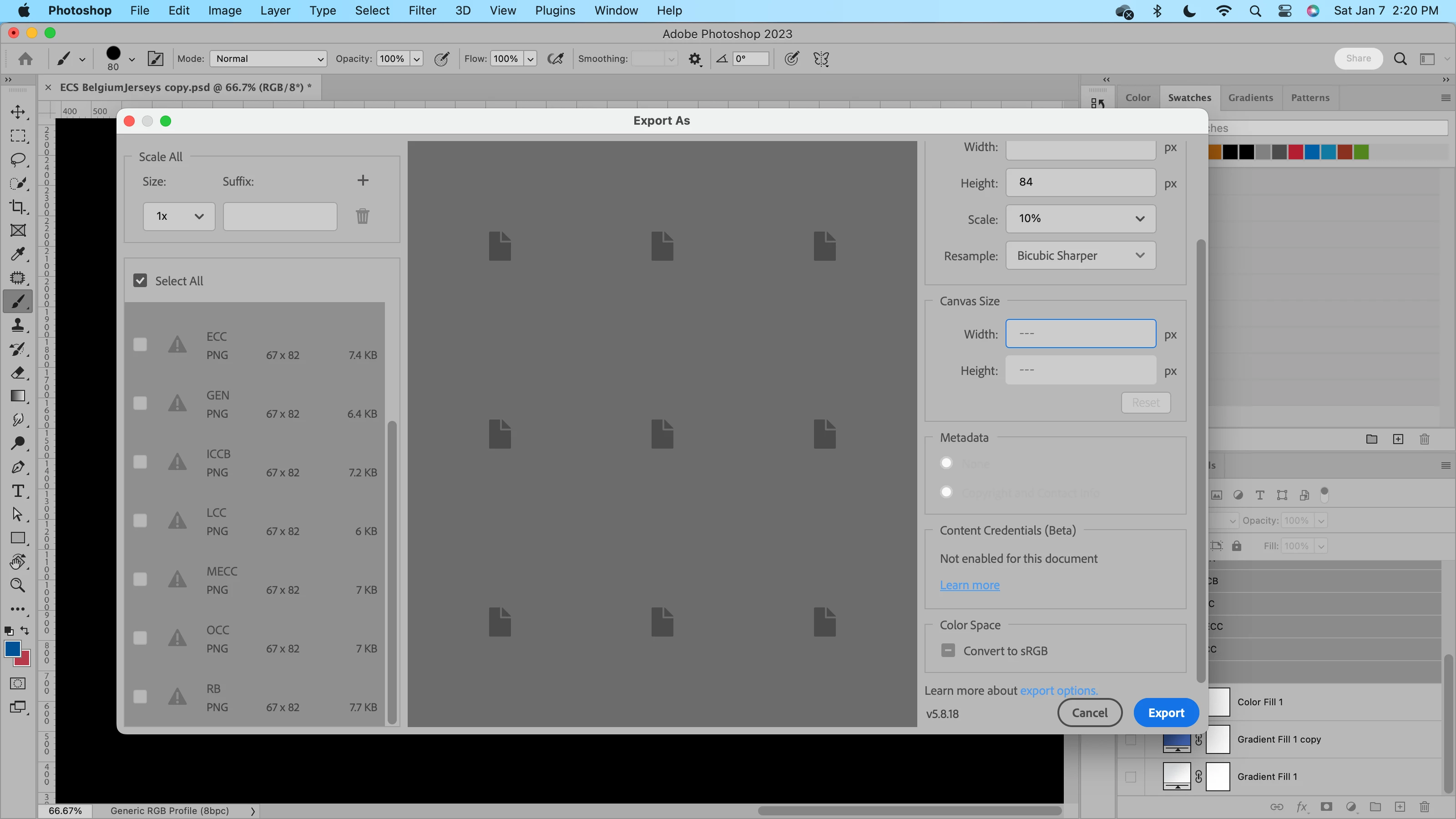Open brush smoothing options gear

tap(695, 59)
